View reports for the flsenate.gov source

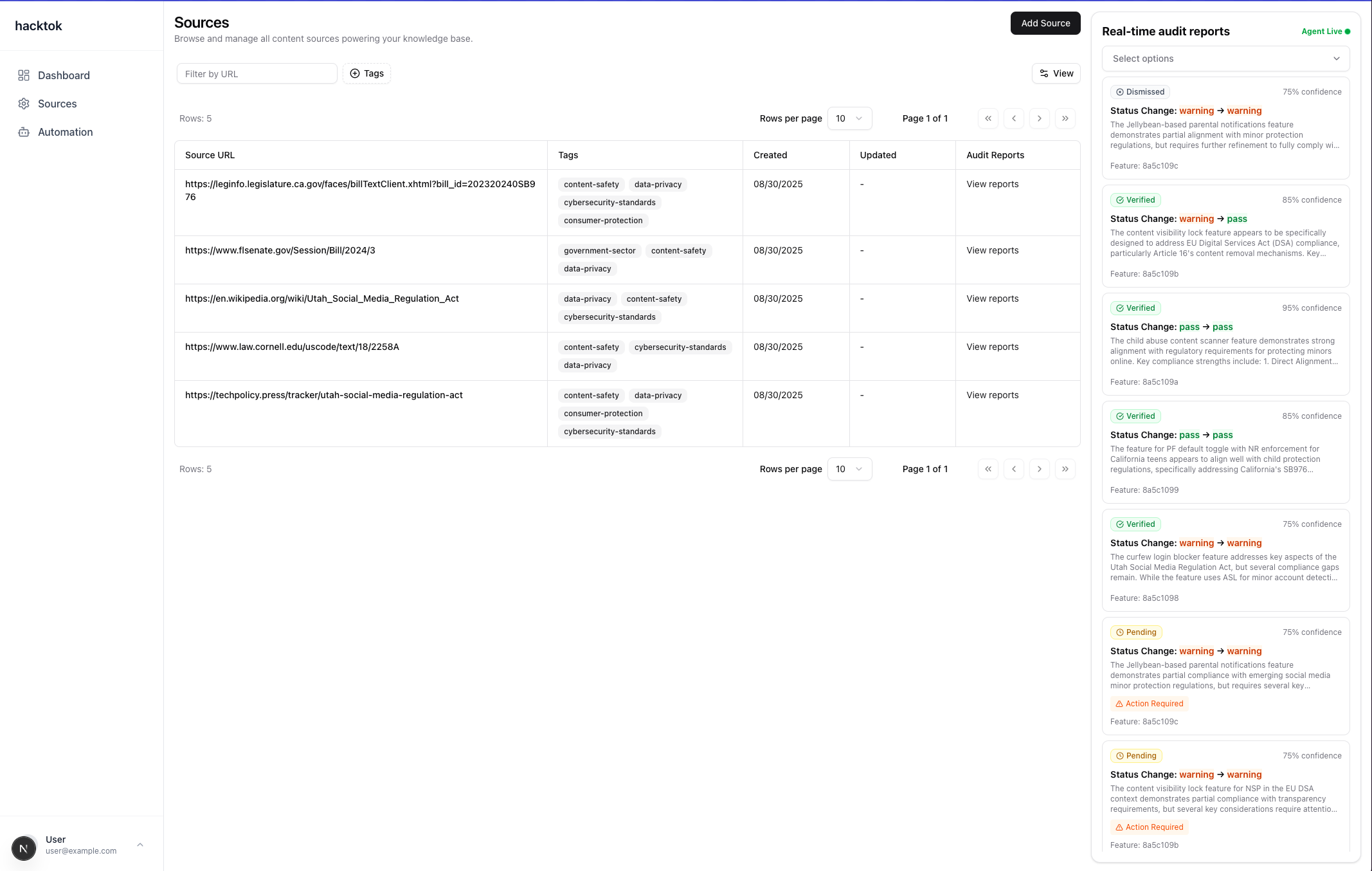(992, 250)
